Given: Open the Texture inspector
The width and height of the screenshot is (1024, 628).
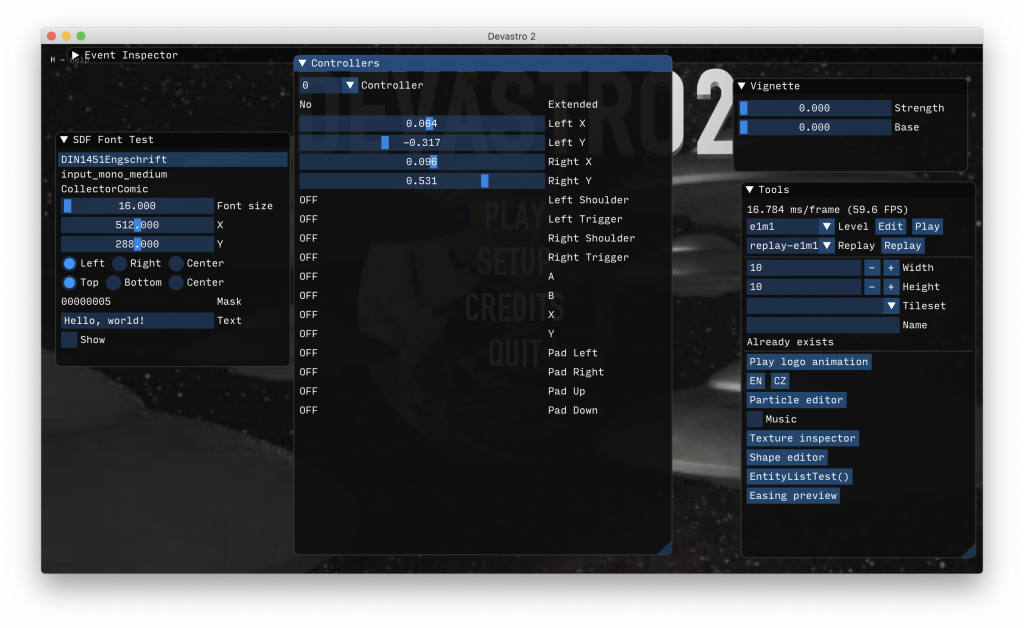Looking at the screenshot, I should [803, 438].
